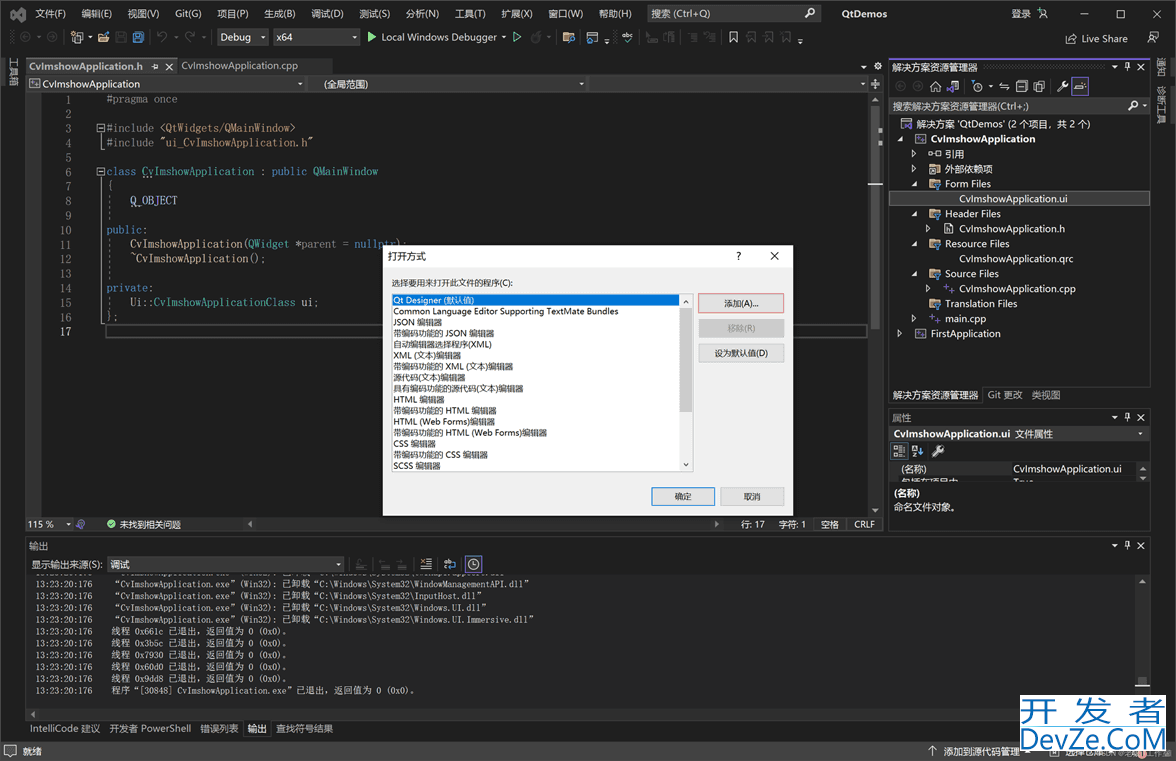Click the switch views icon in Solution Explorer
The width and height of the screenshot is (1176, 761).
(952, 86)
